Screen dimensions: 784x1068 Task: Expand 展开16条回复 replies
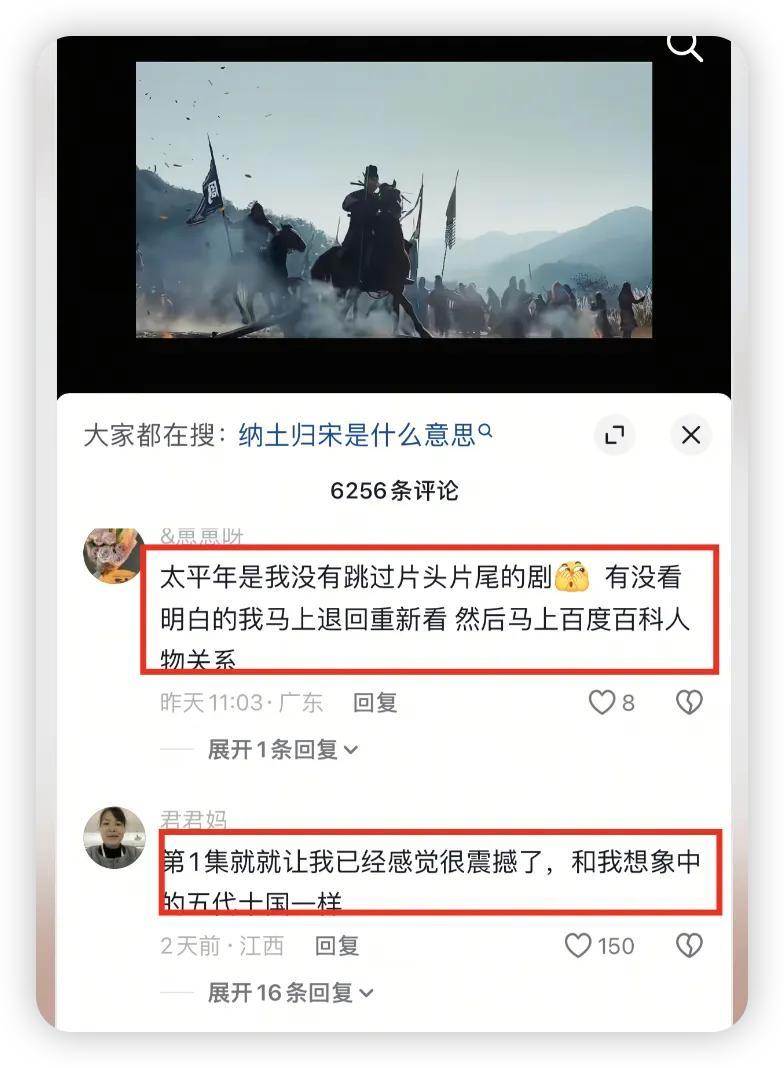290,992
